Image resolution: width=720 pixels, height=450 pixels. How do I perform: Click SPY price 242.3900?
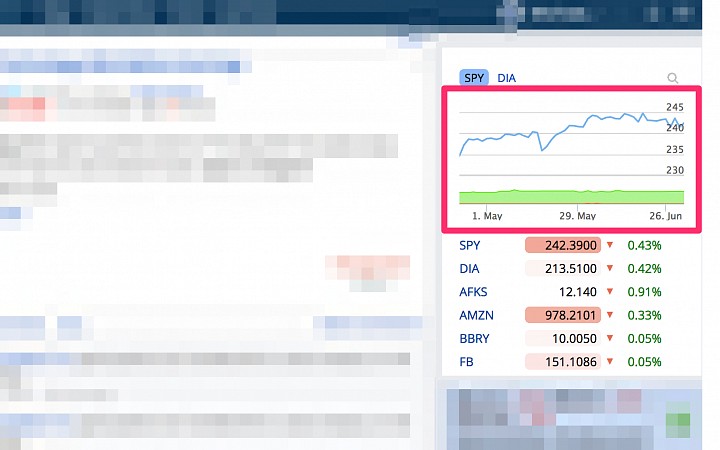tap(563, 245)
